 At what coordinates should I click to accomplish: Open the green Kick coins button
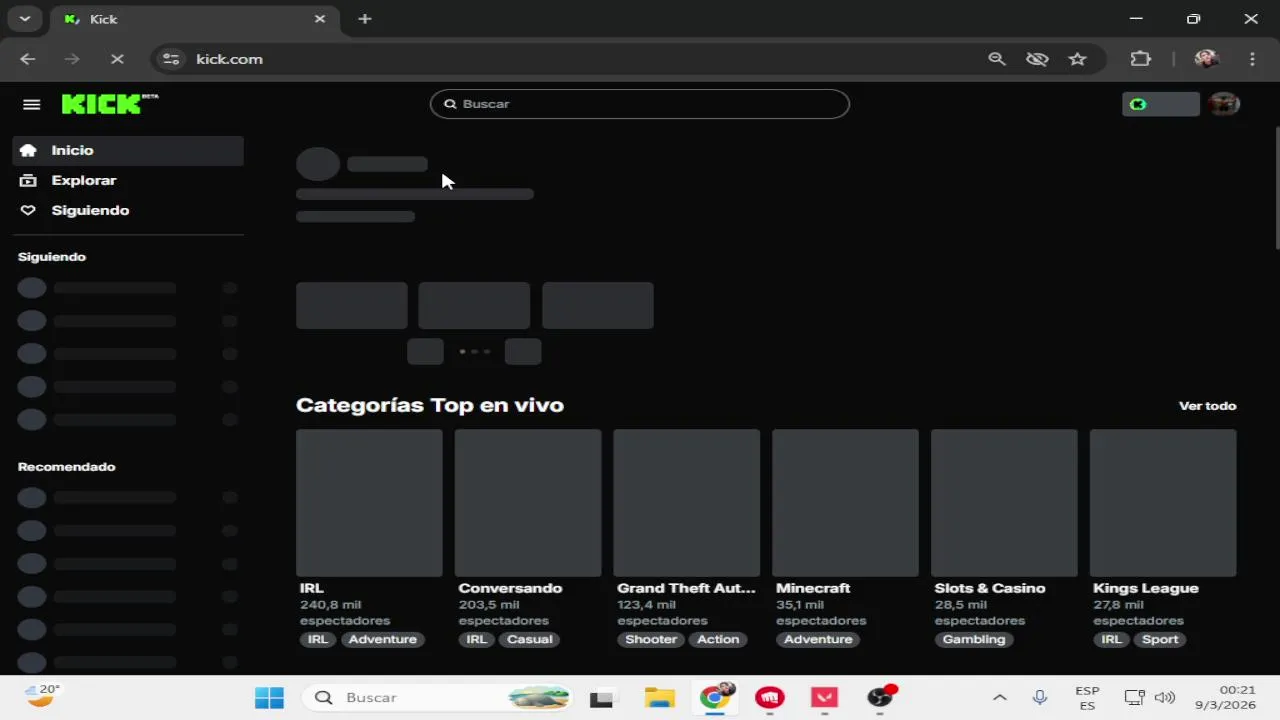1160,104
